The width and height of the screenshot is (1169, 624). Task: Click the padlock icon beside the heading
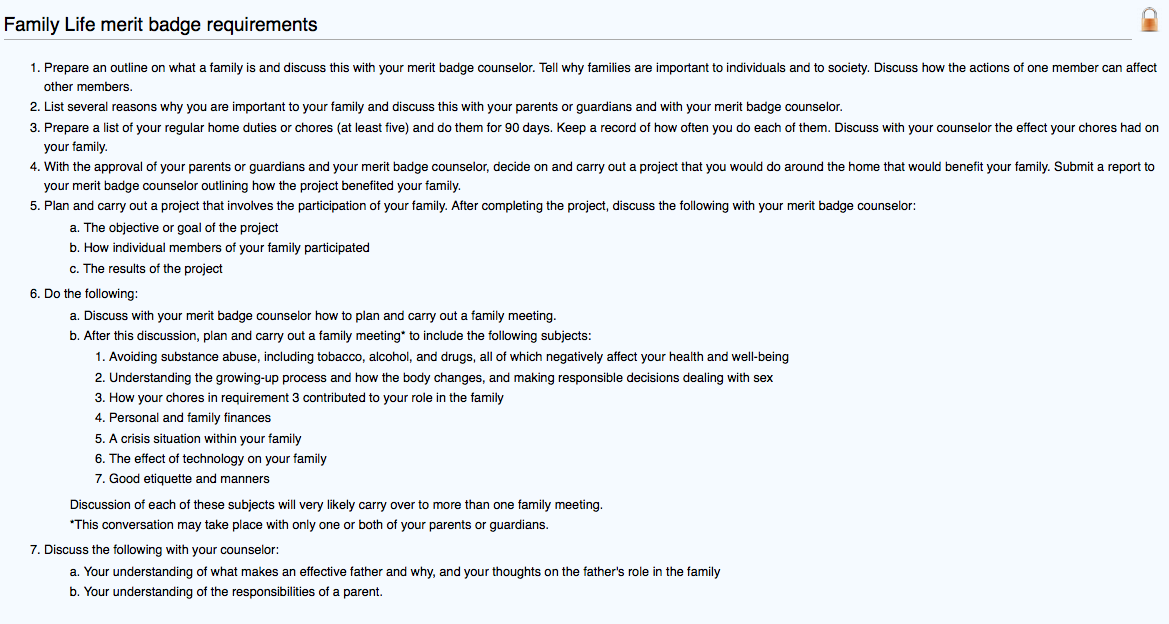(x=1149, y=20)
